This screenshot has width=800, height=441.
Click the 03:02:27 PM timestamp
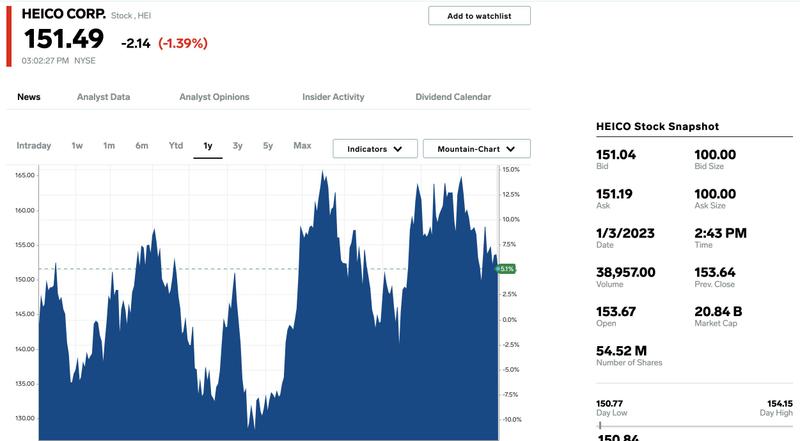[x=45, y=61]
